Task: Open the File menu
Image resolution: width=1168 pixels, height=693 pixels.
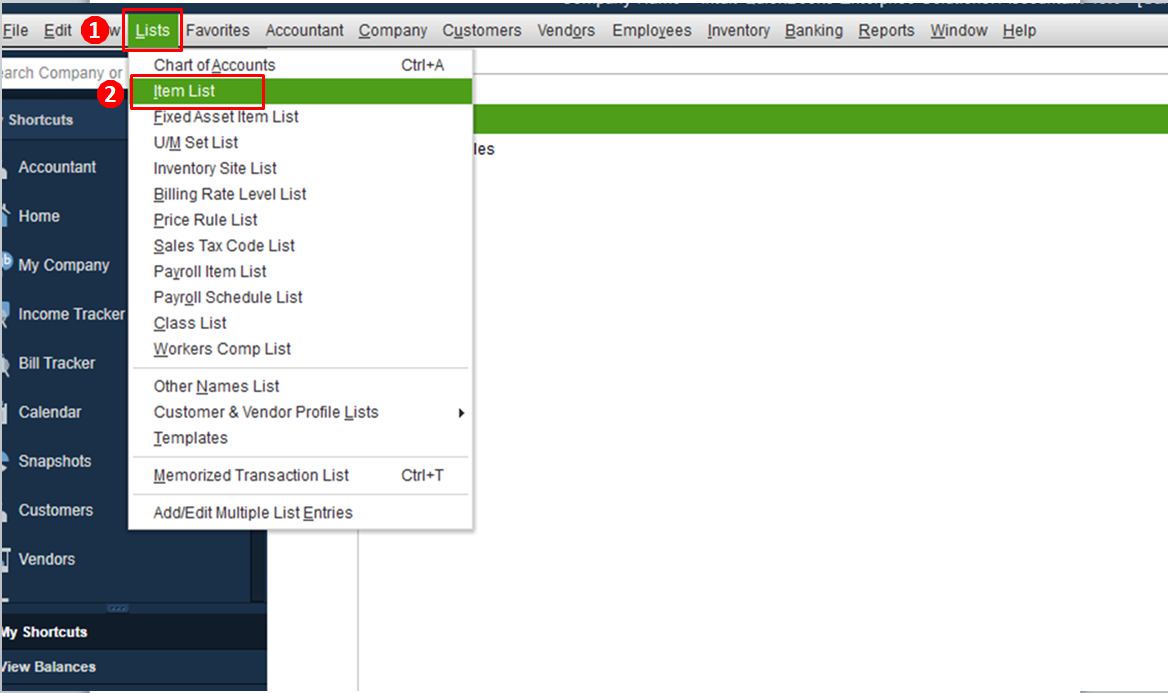Action: (x=15, y=31)
